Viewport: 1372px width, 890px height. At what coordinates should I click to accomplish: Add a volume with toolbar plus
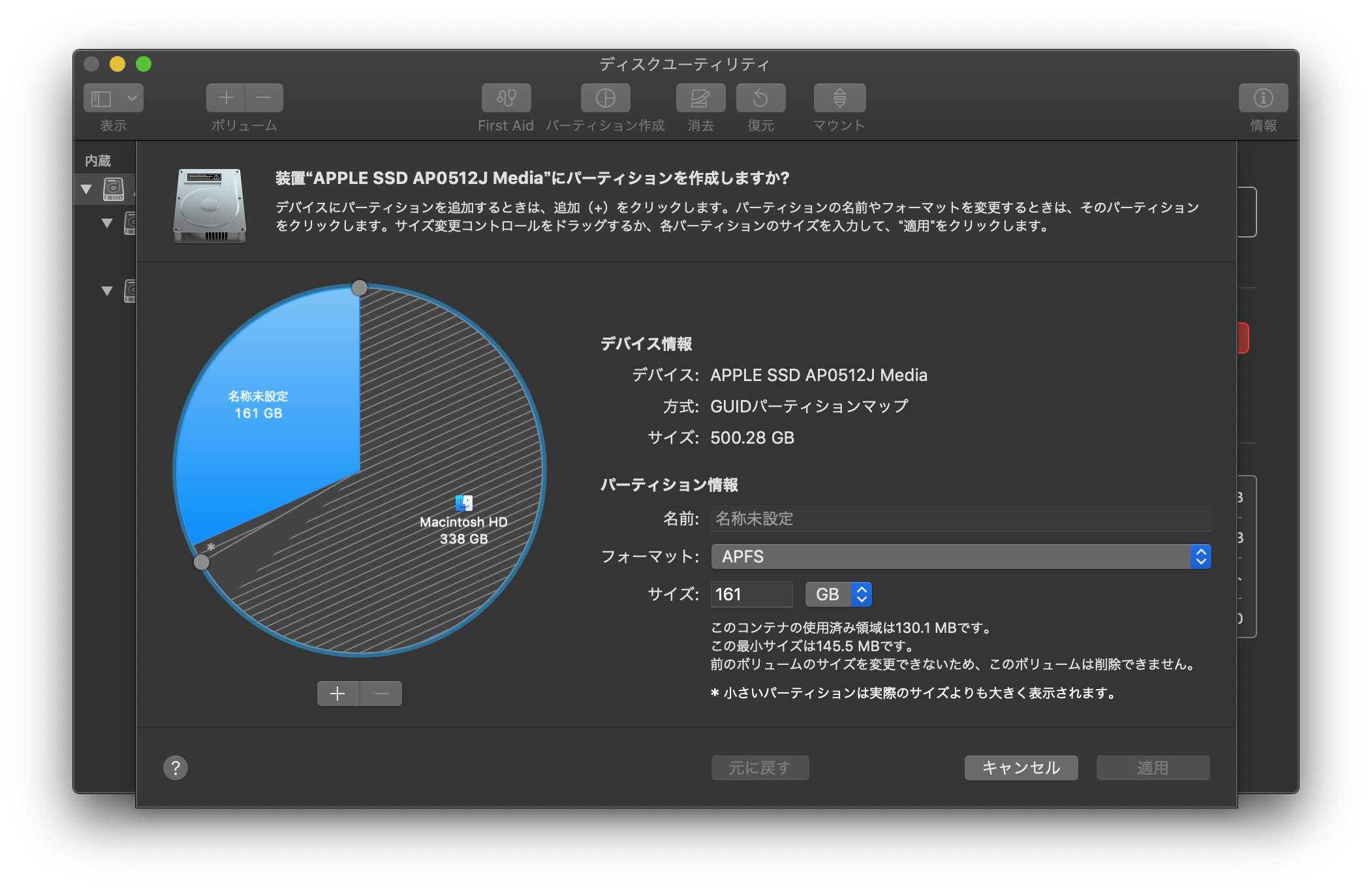point(226,98)
